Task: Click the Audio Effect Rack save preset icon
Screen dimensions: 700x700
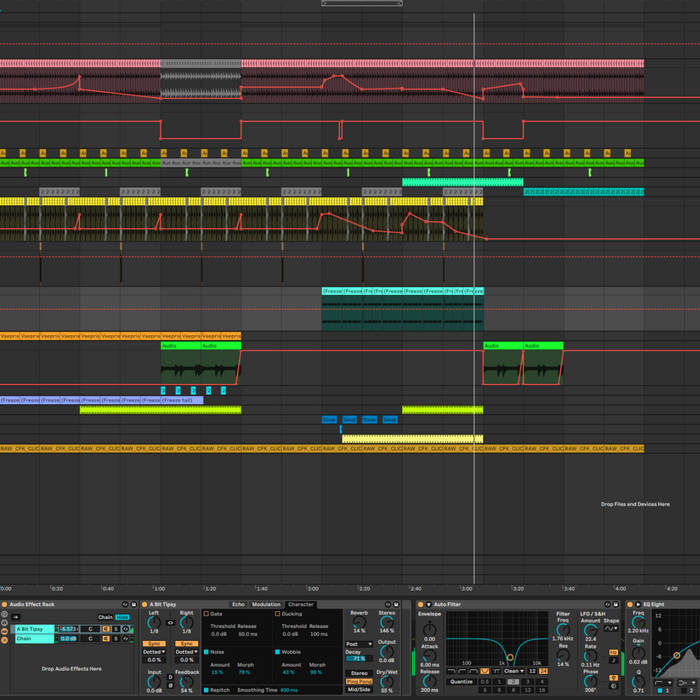Action: pos(133,605)
